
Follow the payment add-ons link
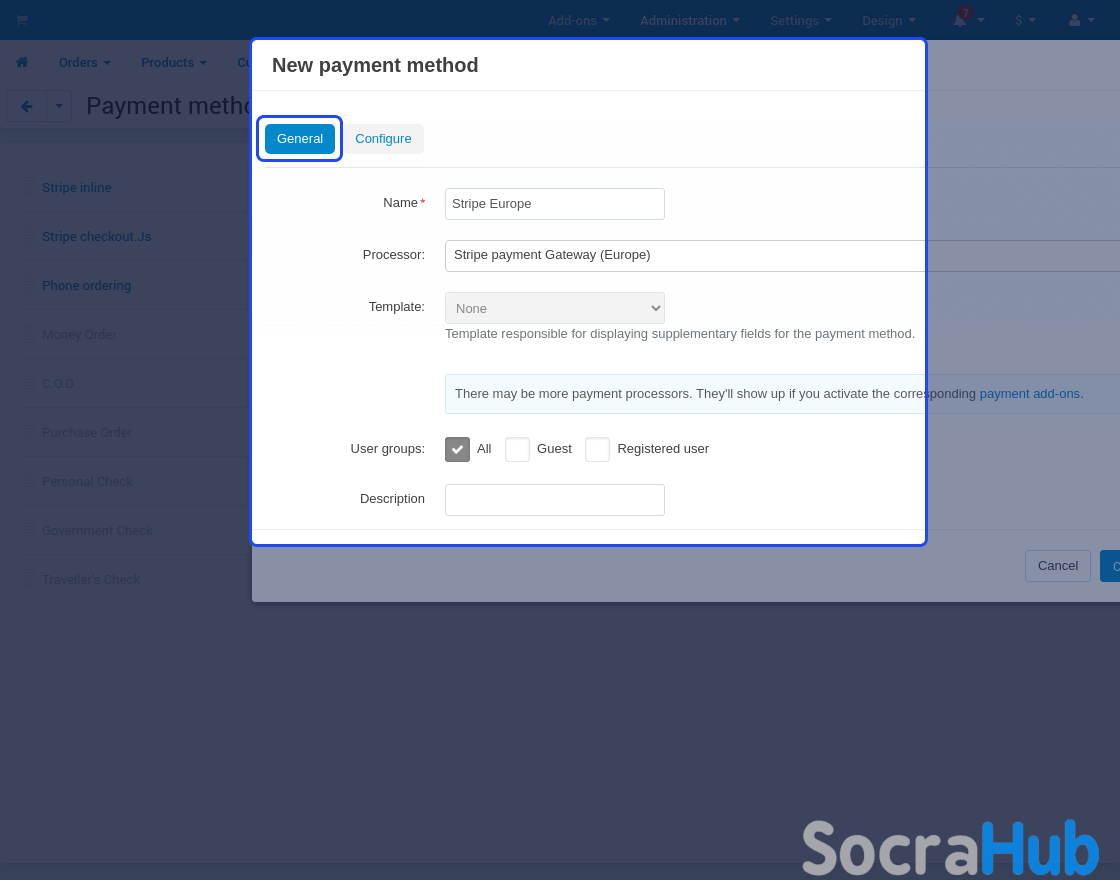coord(1029,394)
